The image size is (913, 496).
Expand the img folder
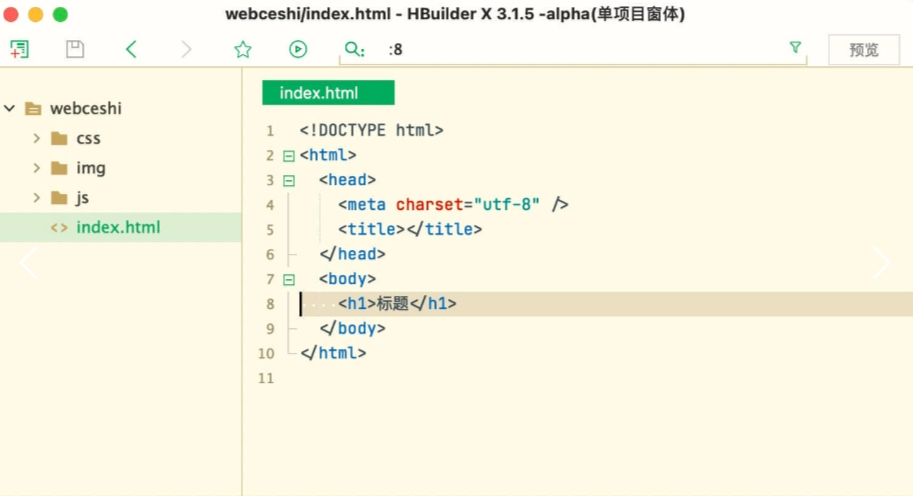37,168
